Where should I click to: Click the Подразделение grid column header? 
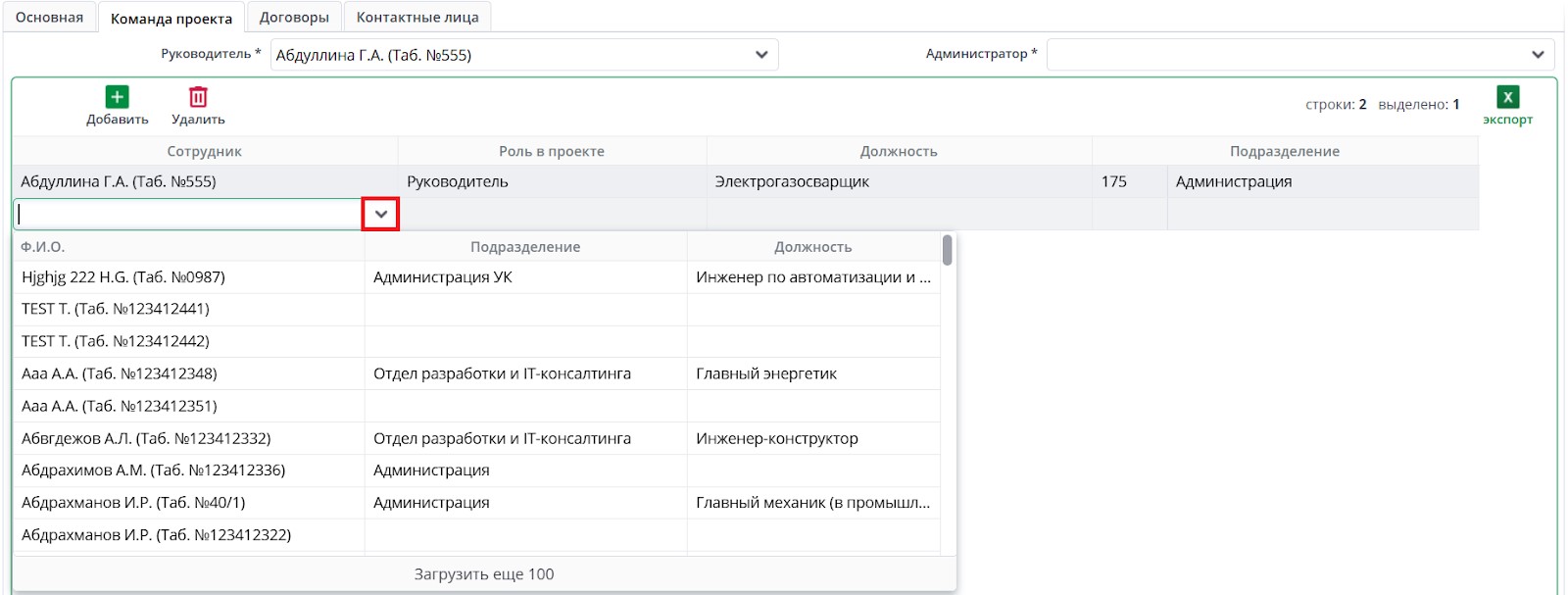1284,151
